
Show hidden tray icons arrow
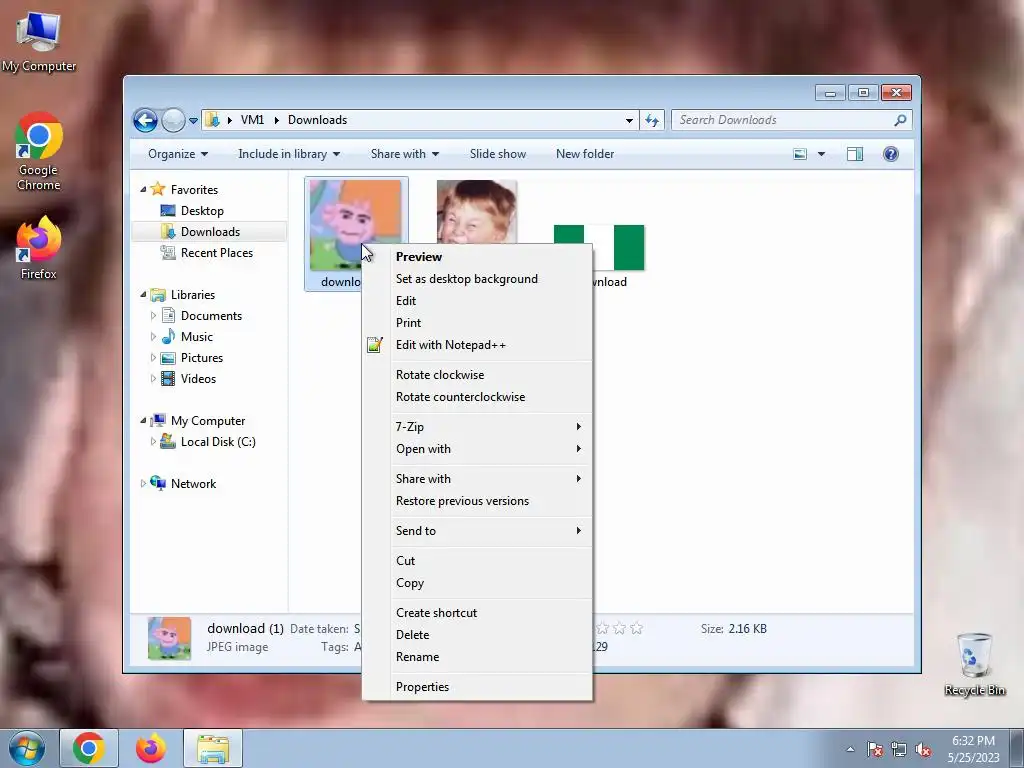850,749
